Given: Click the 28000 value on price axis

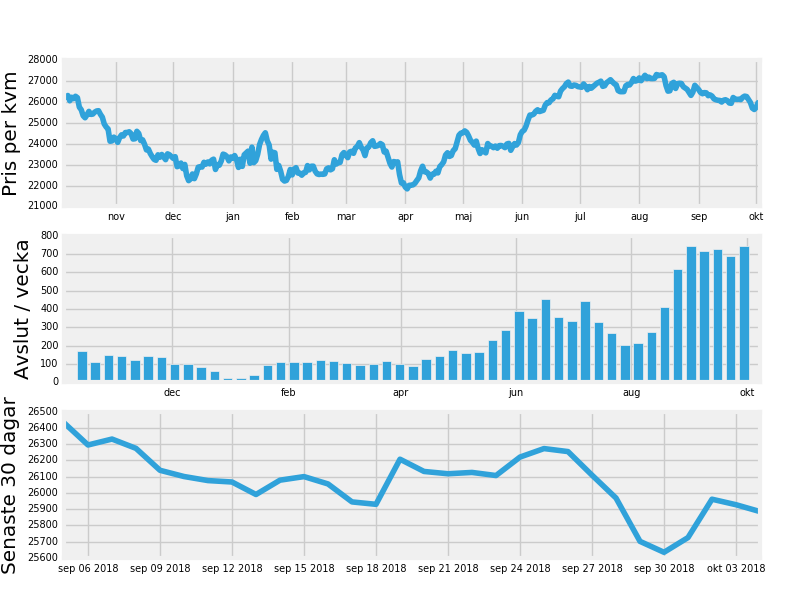Looking at the screenshot, I should pyautogui.click(x=42, y=60).
